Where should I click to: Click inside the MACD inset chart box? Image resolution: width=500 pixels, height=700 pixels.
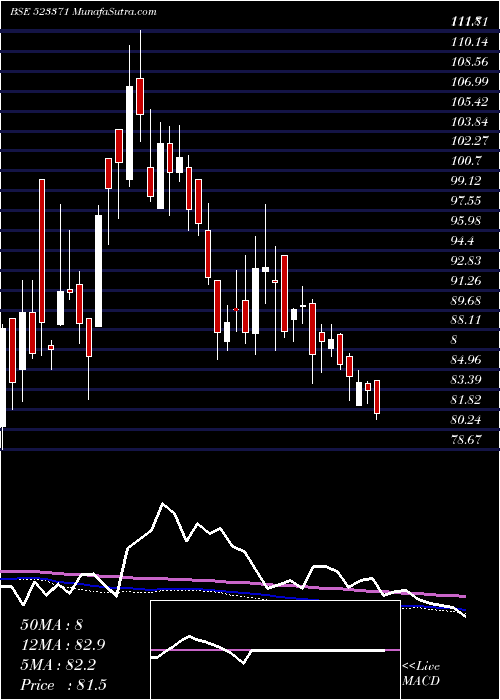coord(275,650)
